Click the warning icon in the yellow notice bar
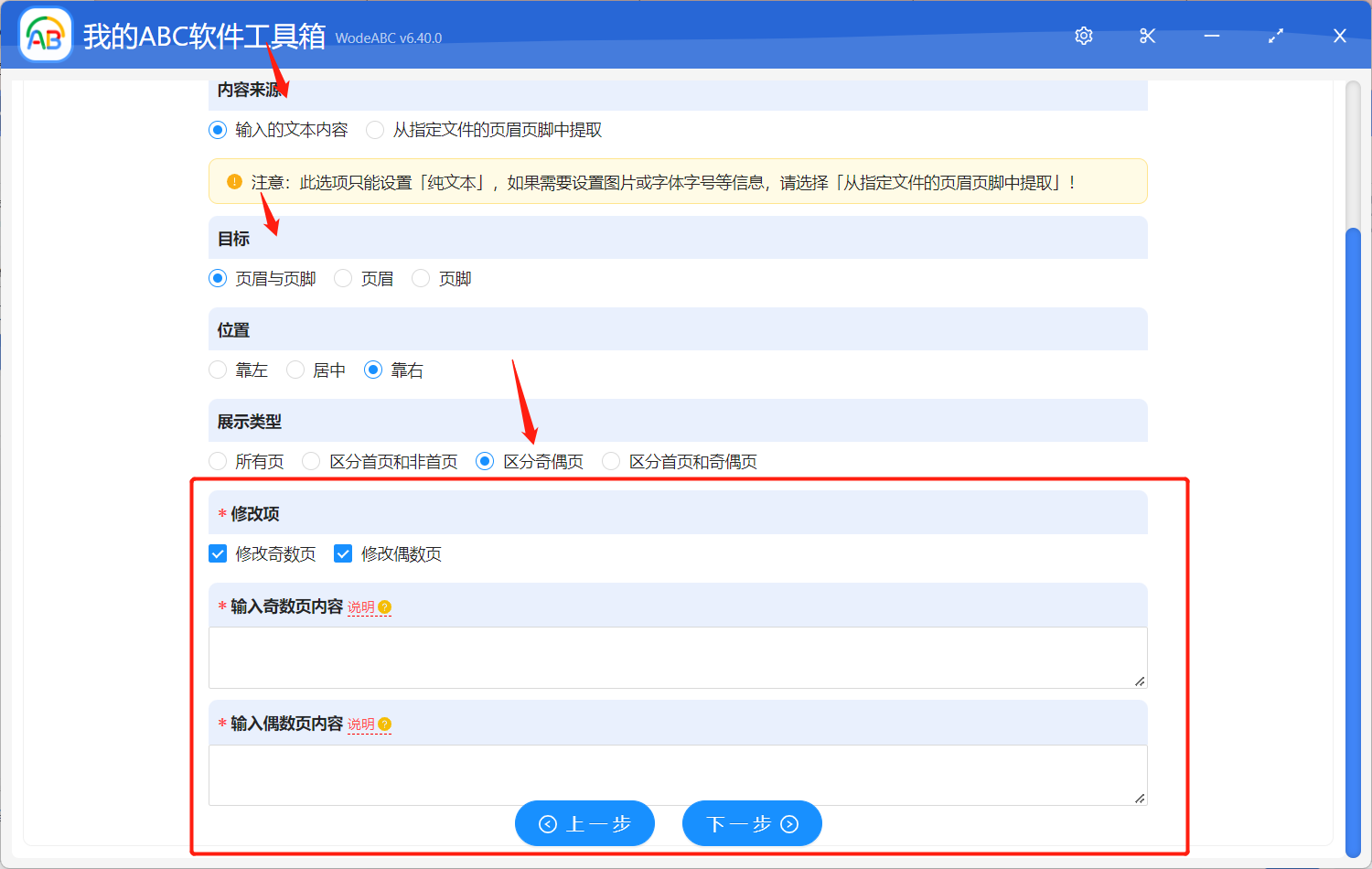 234,181
